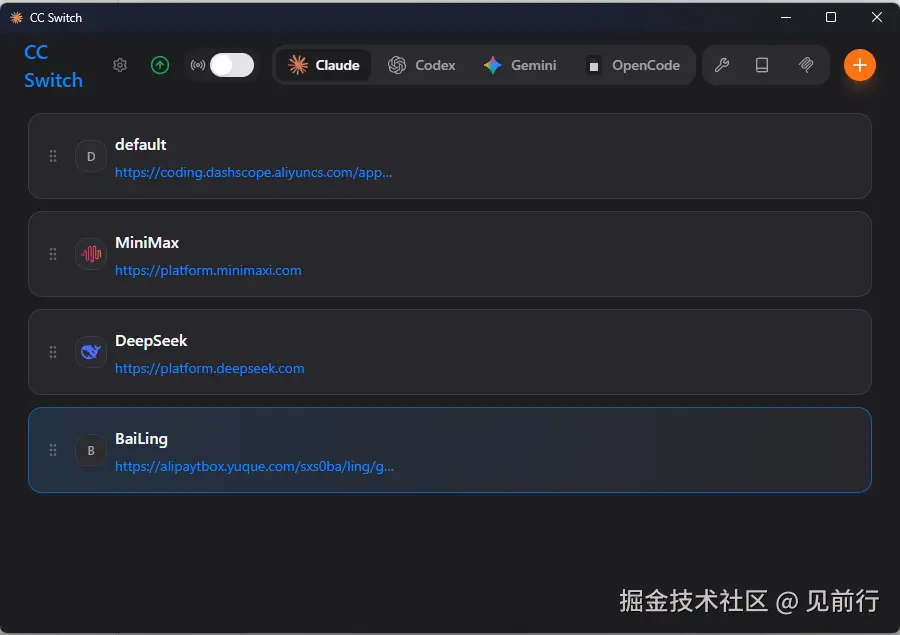Open the platform.minimaxi.com link
Viewport: 900px width, 635px height.
pyautogui.click(x=208, y=270)
